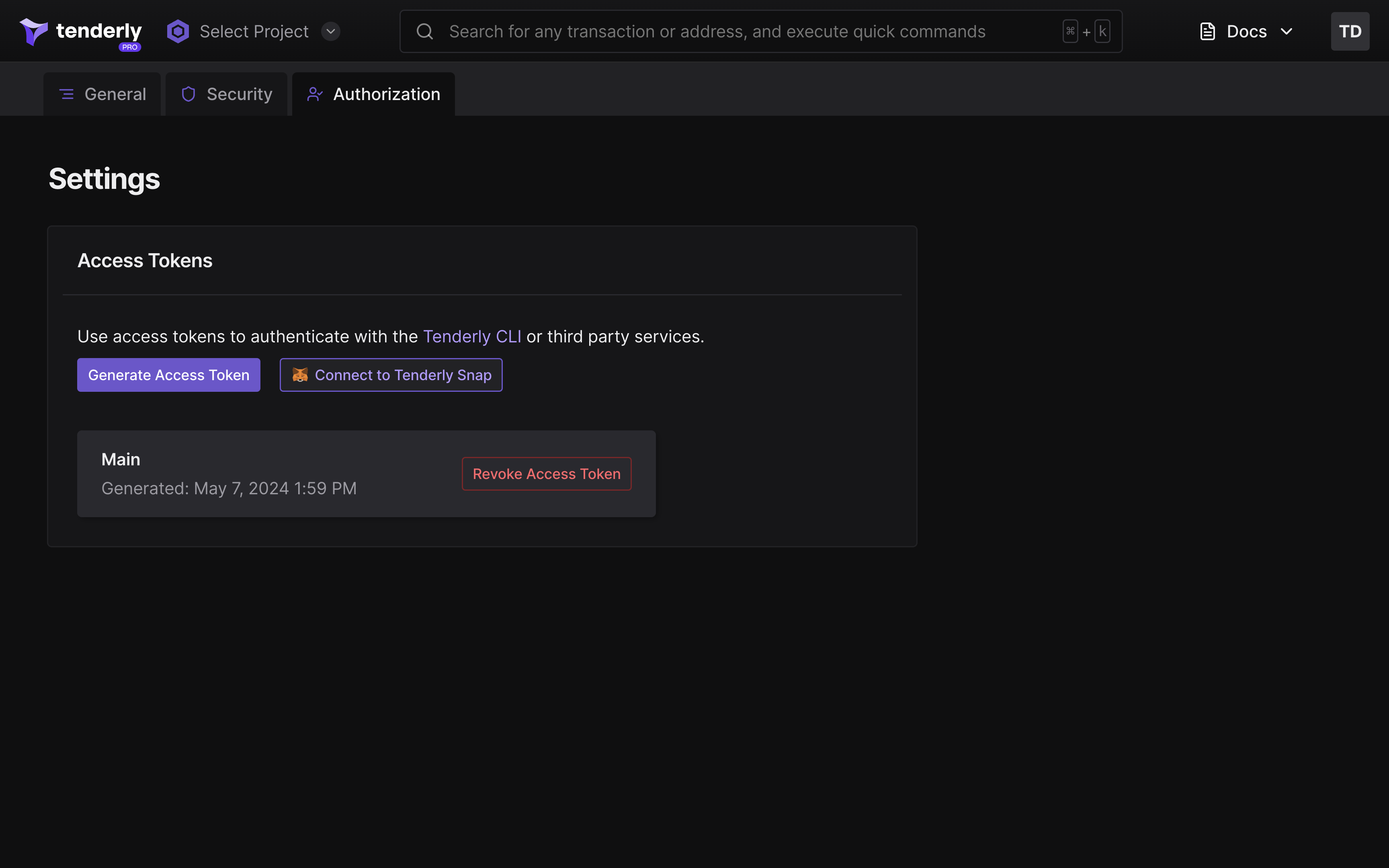Click the Select Project hexagon icon
Screen dimensions: 1389x868
[178, 32]
